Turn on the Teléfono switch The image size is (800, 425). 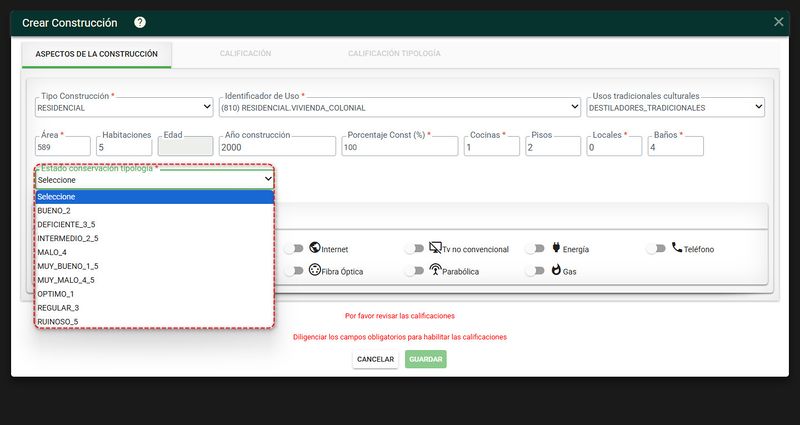tap(656, 249)
